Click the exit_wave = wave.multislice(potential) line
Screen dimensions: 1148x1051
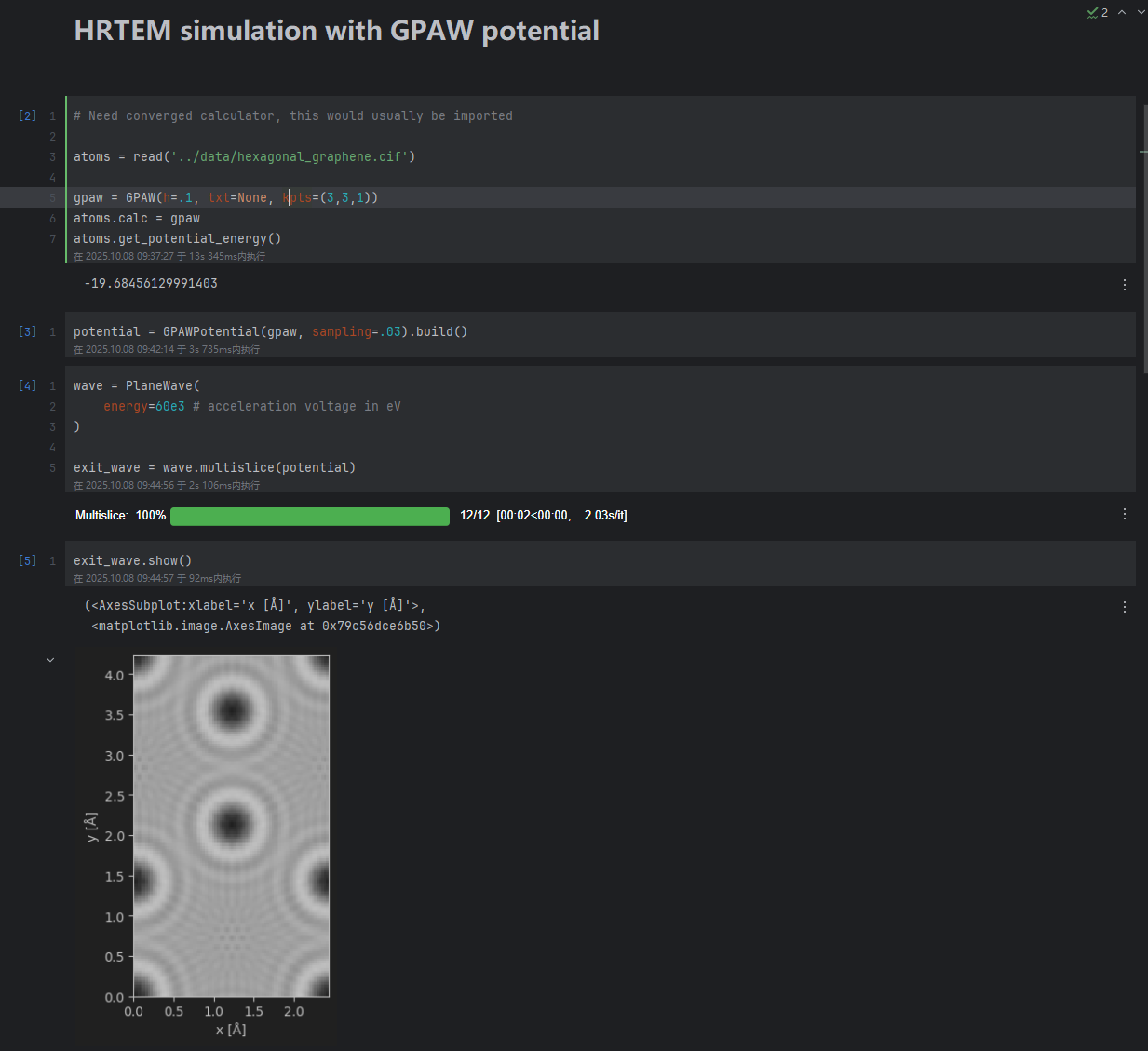click(x=214, y=467)
